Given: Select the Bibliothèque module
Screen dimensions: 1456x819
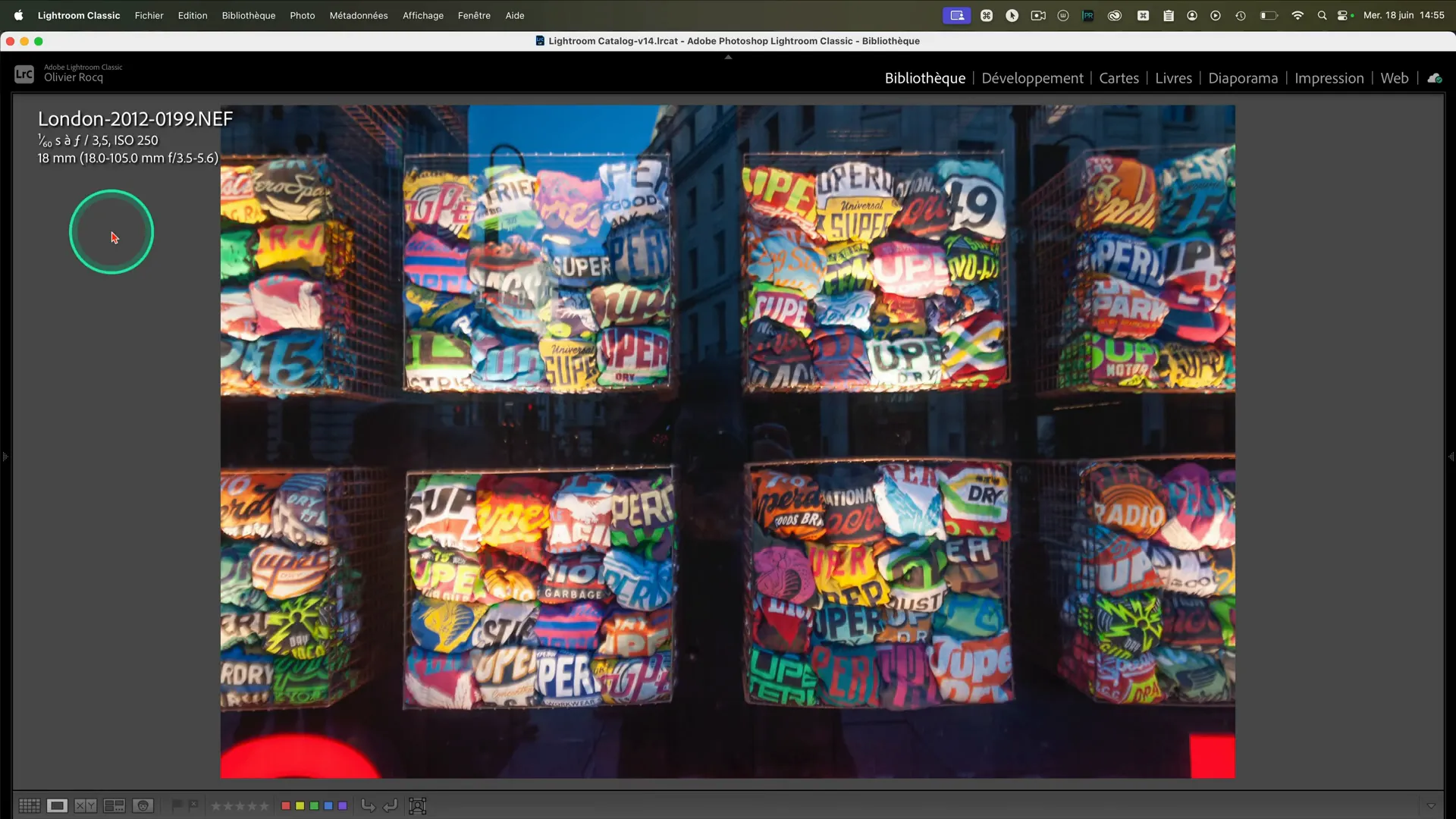Looking at the screenshot, I should coord(925,78).
